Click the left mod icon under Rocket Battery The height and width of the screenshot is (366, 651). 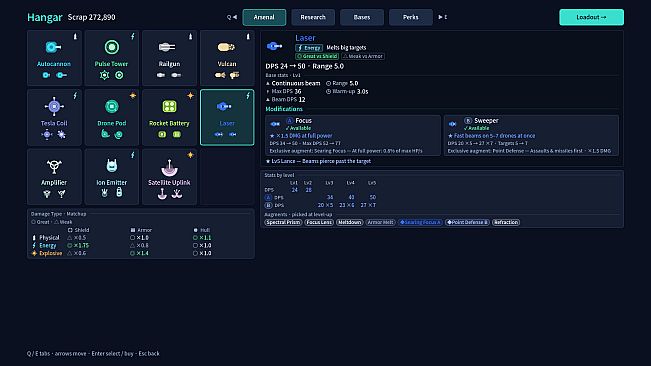[x=162, y=134]
